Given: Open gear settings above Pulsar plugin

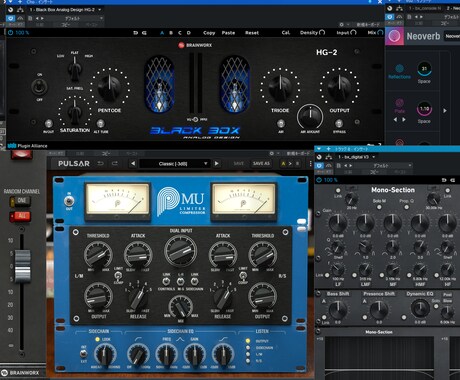Looking at the screenshot, I should tap(271, 153).
